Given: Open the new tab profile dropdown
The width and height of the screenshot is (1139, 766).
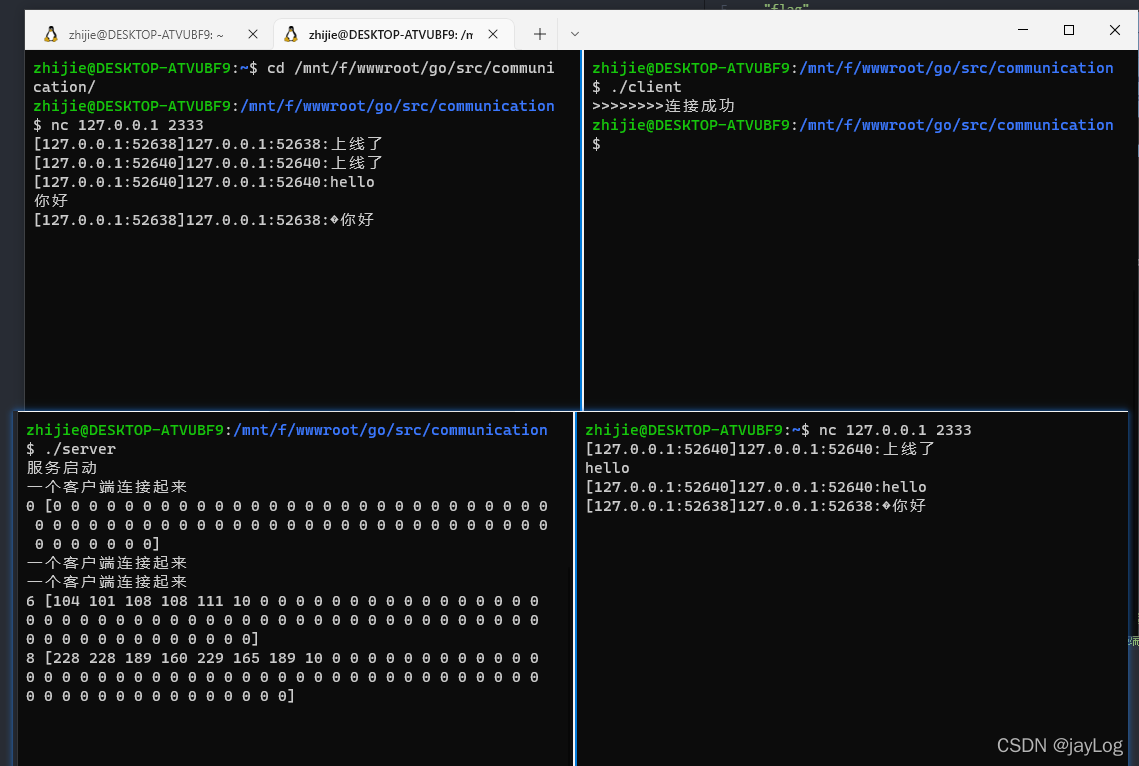Looking at the screenshot, I should coord(575,34).
